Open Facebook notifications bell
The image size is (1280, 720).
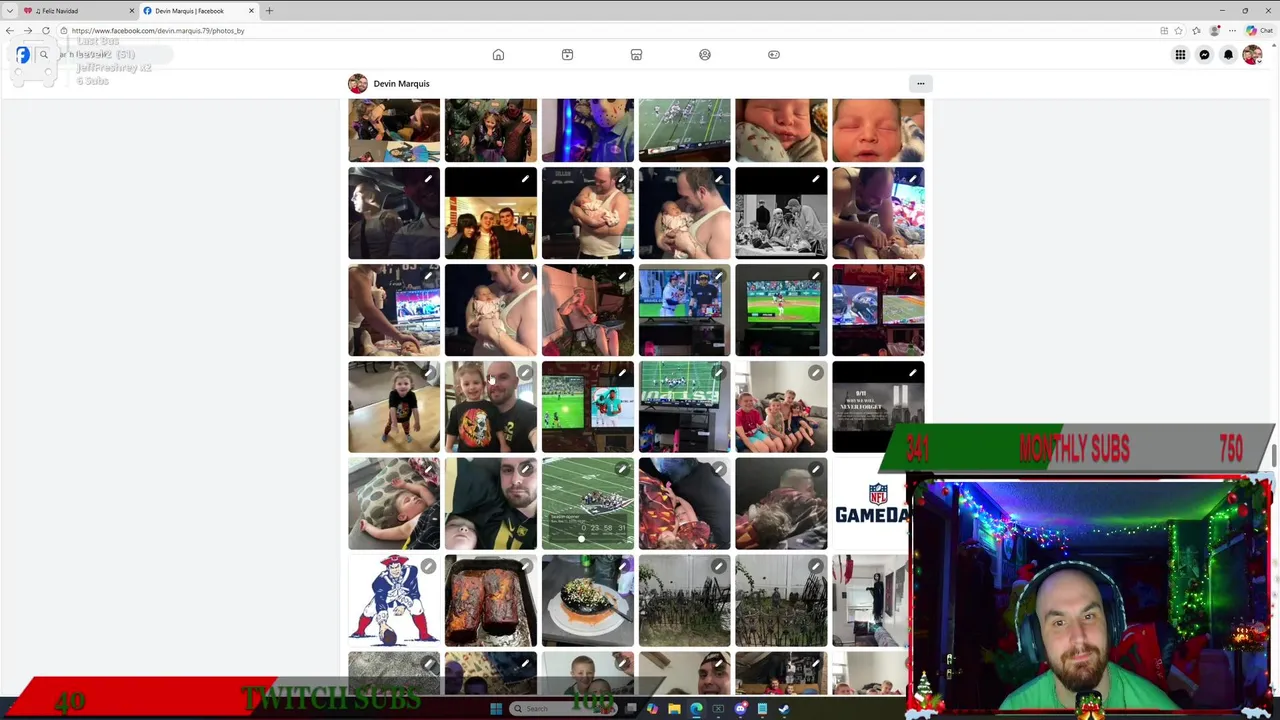(1228, 55)
